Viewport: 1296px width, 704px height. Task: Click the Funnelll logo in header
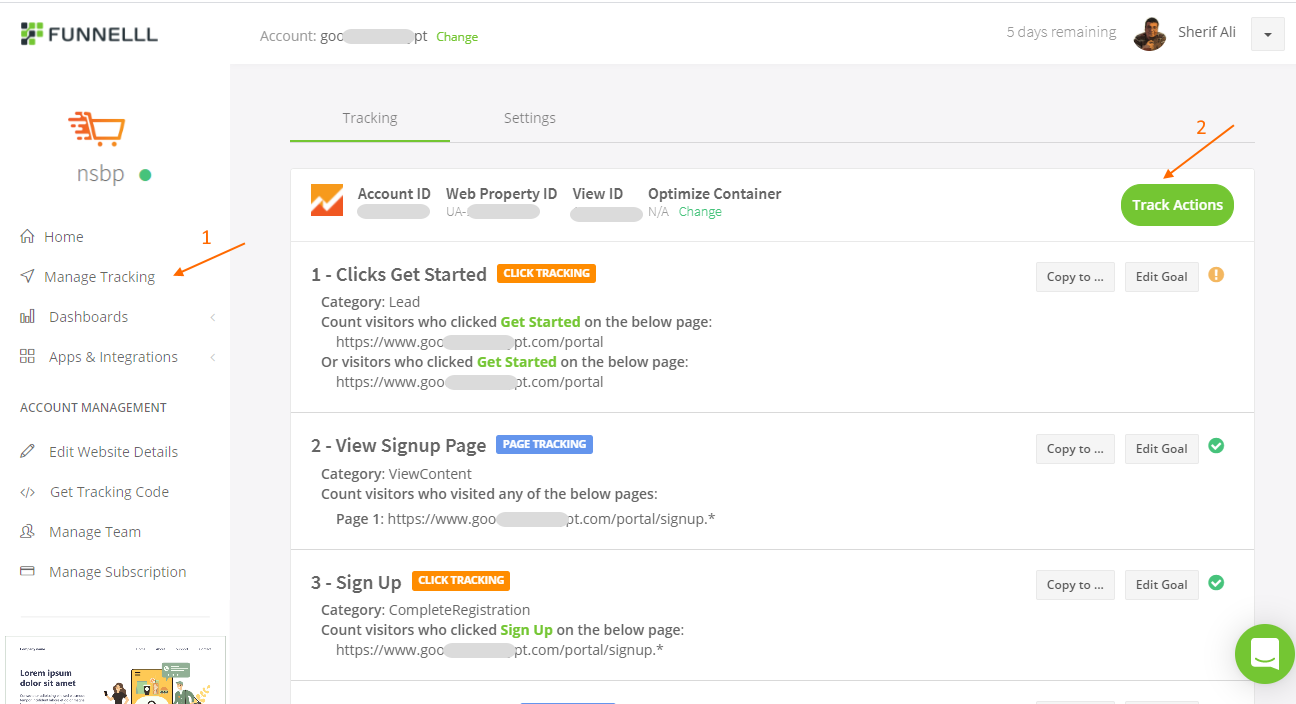(89, 34)
